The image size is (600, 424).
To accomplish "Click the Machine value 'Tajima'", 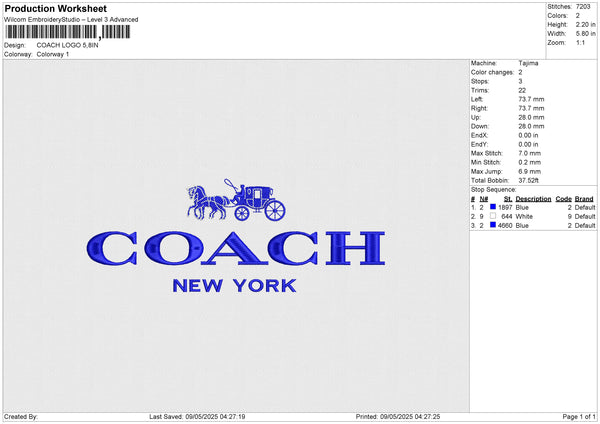I will click(528, 63).
